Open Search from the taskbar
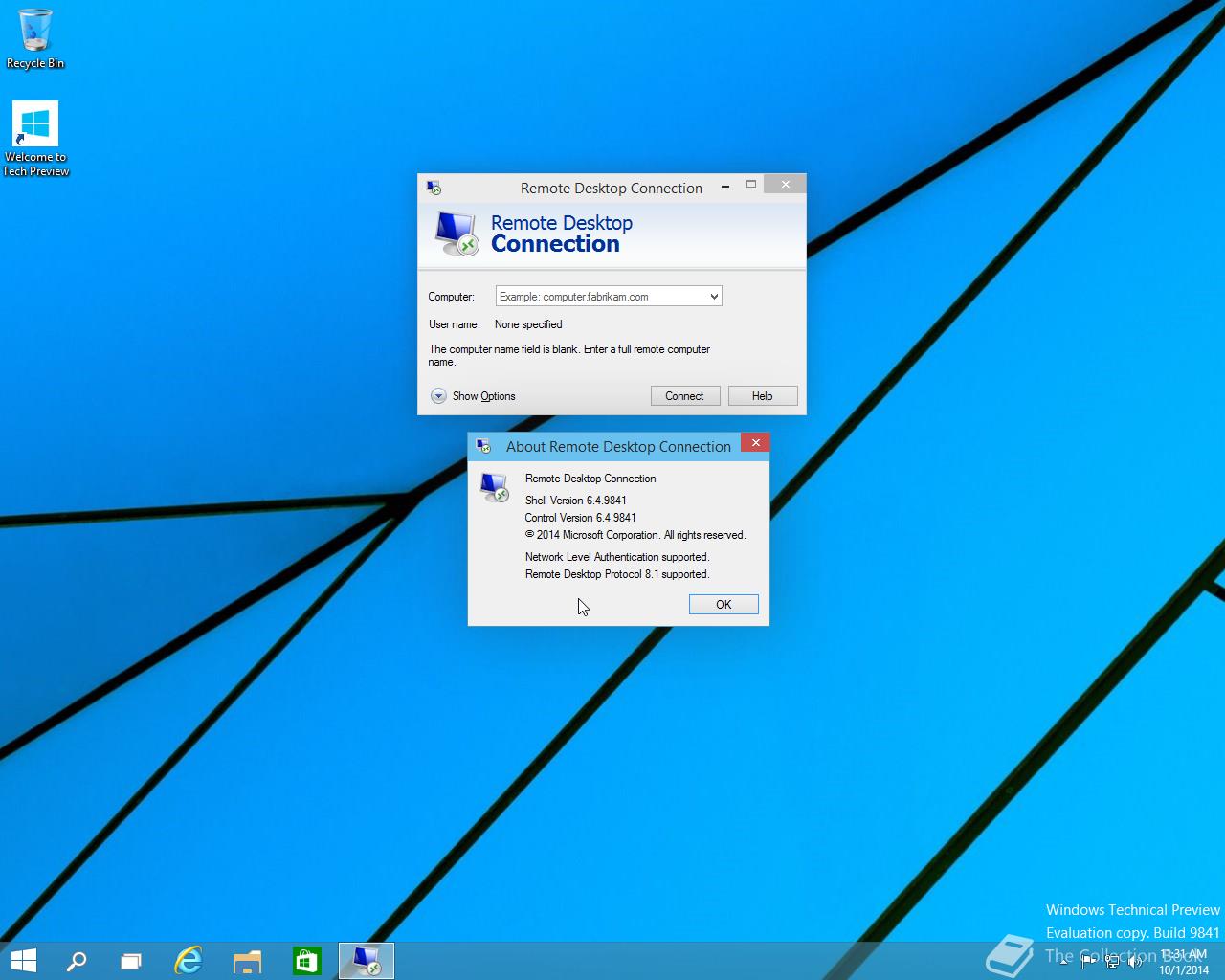 77,961
